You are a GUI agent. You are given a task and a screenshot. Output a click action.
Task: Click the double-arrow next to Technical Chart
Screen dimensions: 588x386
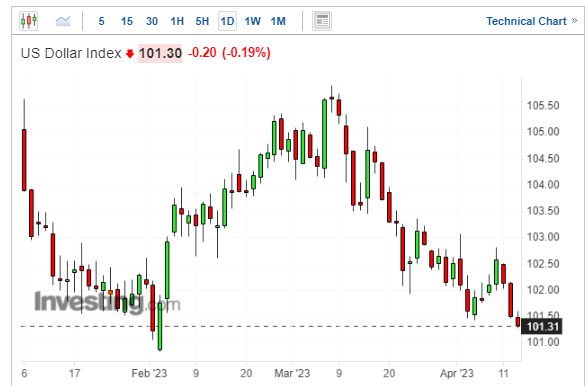point(574,21)
